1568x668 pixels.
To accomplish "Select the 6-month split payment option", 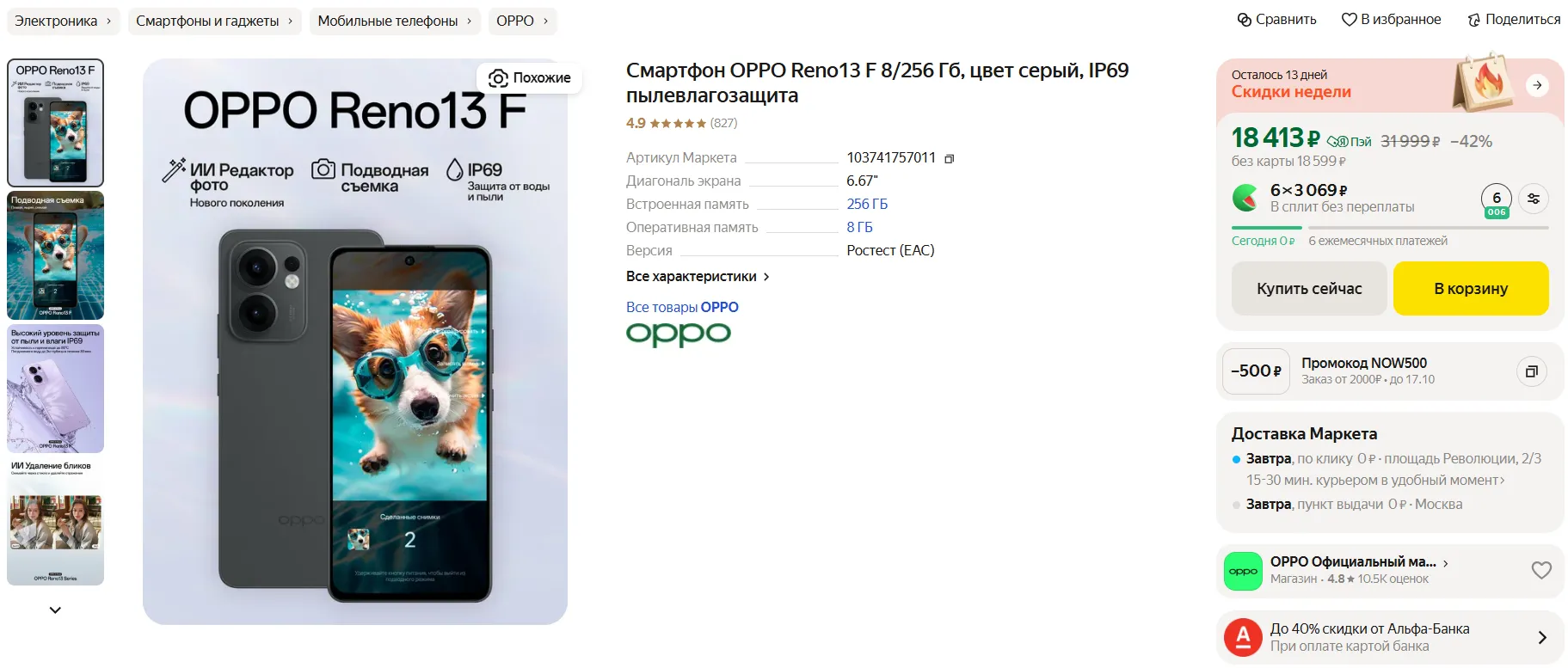I will (x=1497, y=201).
